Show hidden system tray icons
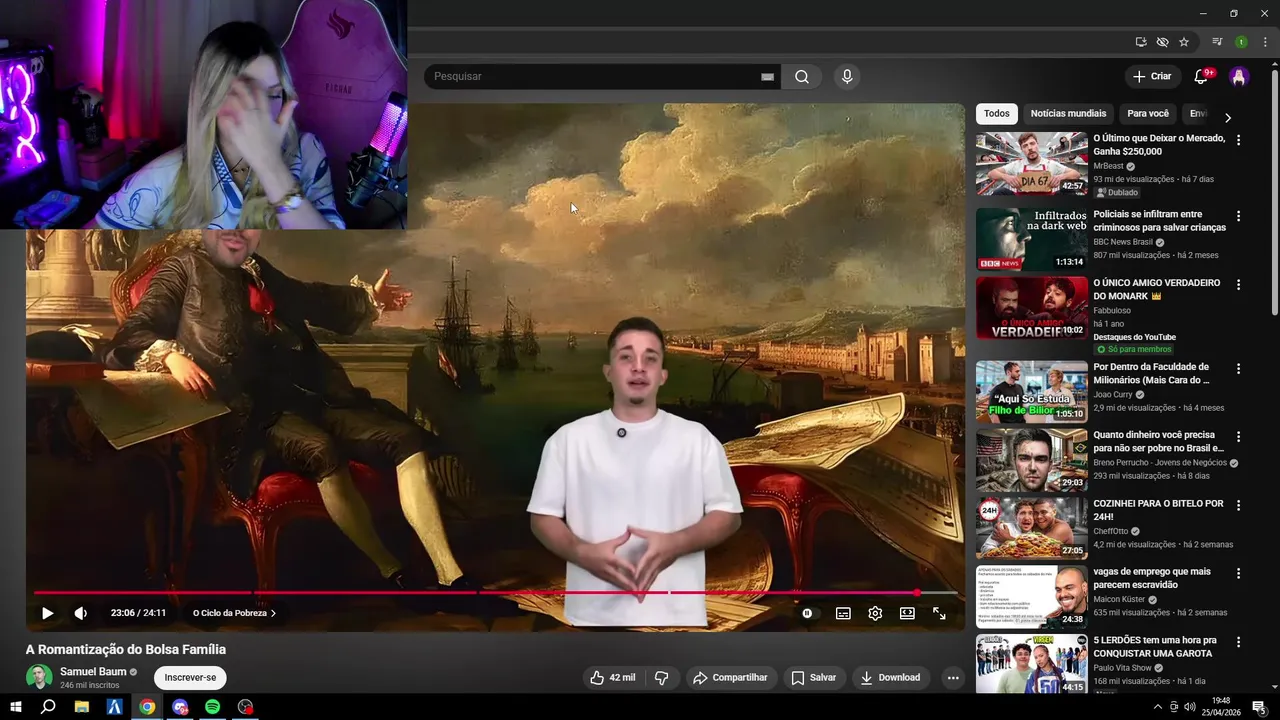 [x=1158, y=707]
